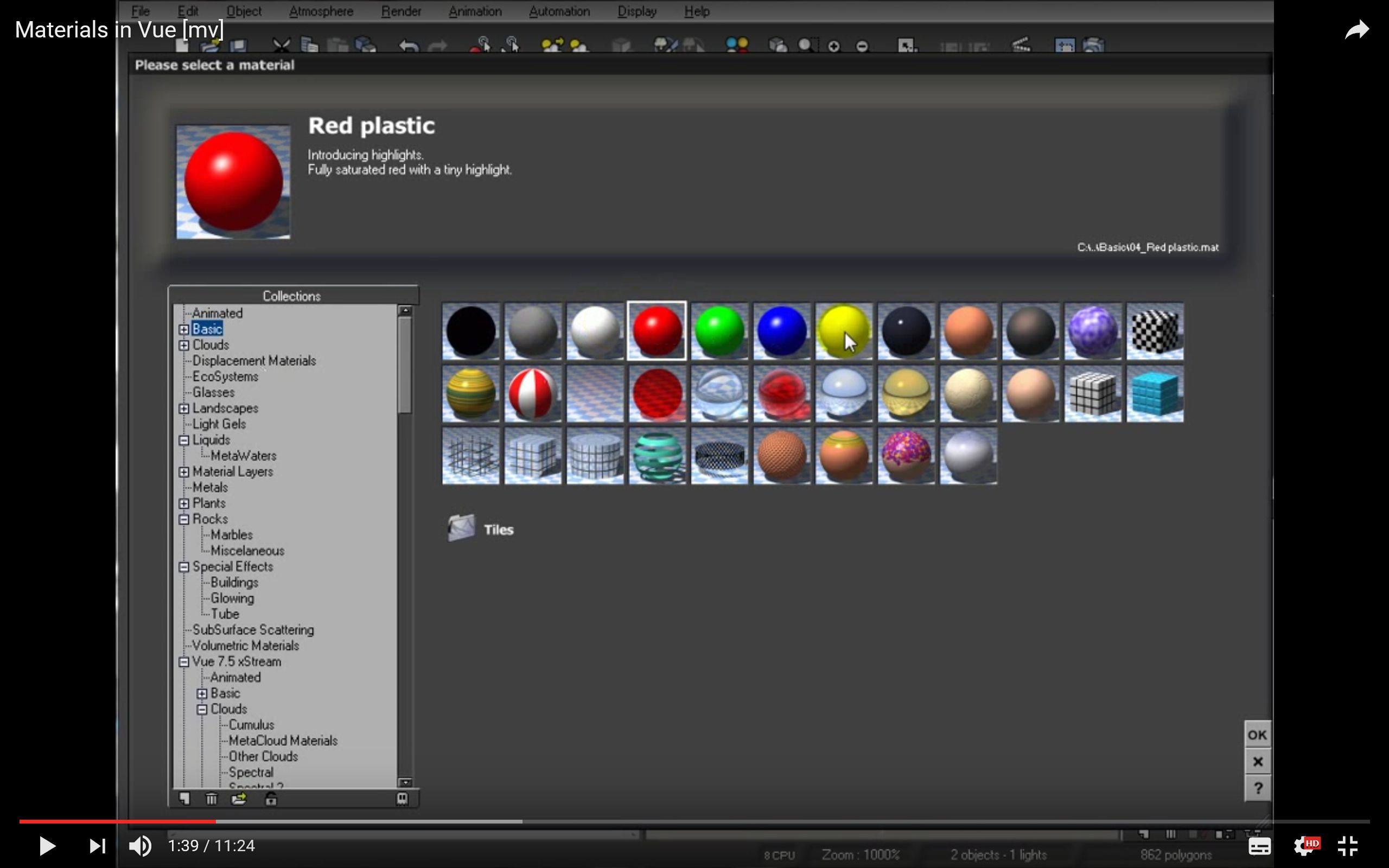Click the folder with green arrow icon

point(239,799)
